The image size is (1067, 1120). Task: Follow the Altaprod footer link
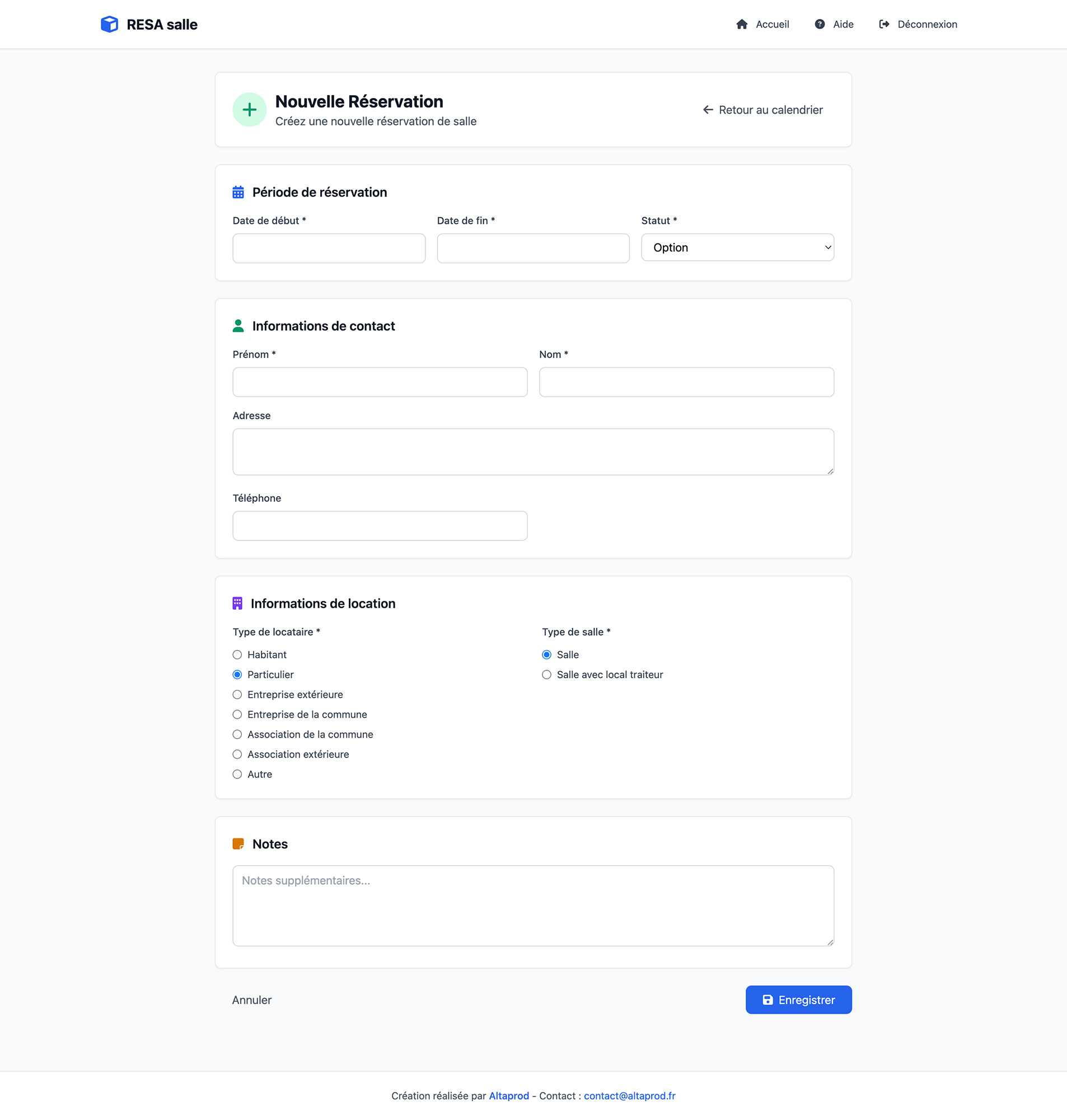coord(508,1095)
